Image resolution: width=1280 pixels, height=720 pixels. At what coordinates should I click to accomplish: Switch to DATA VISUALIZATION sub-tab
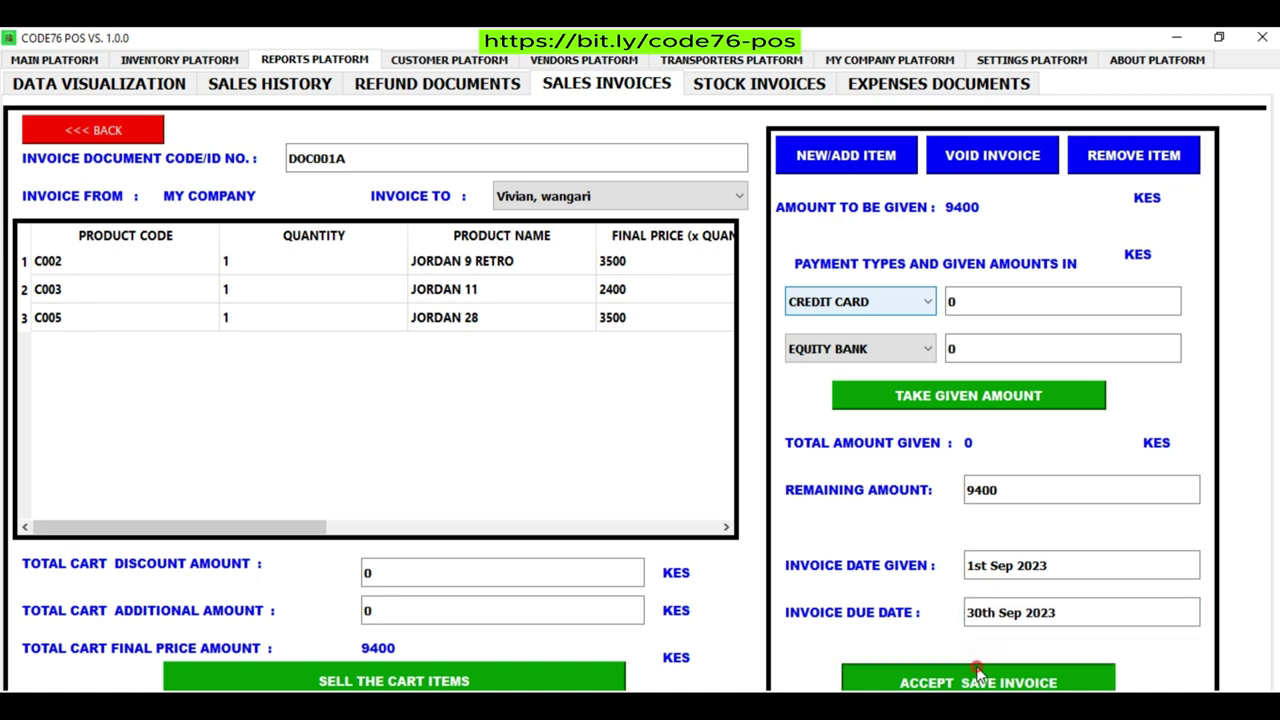point(99,84)
